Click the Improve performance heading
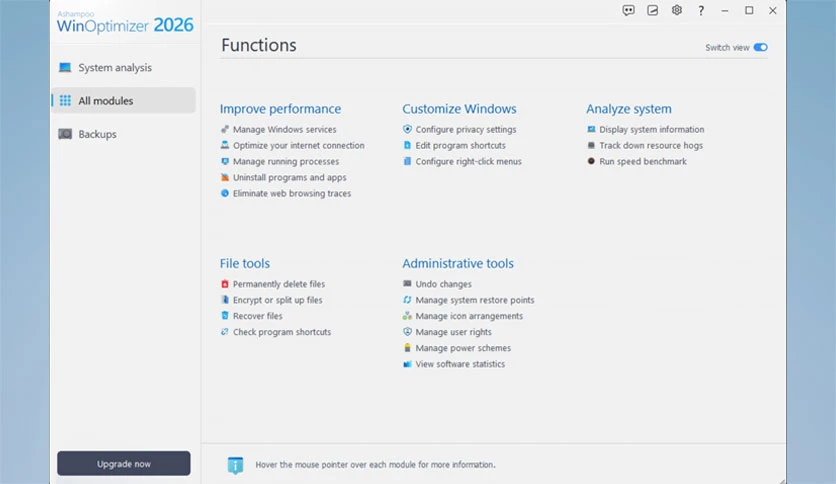Image resolution: width=836 pixels, height=484 pixels. (x=280, y=109)
